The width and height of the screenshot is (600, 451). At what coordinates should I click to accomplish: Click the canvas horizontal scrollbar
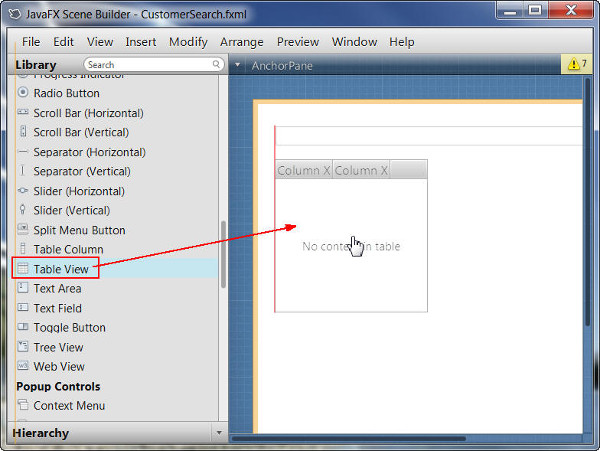(x=348, y=438)
